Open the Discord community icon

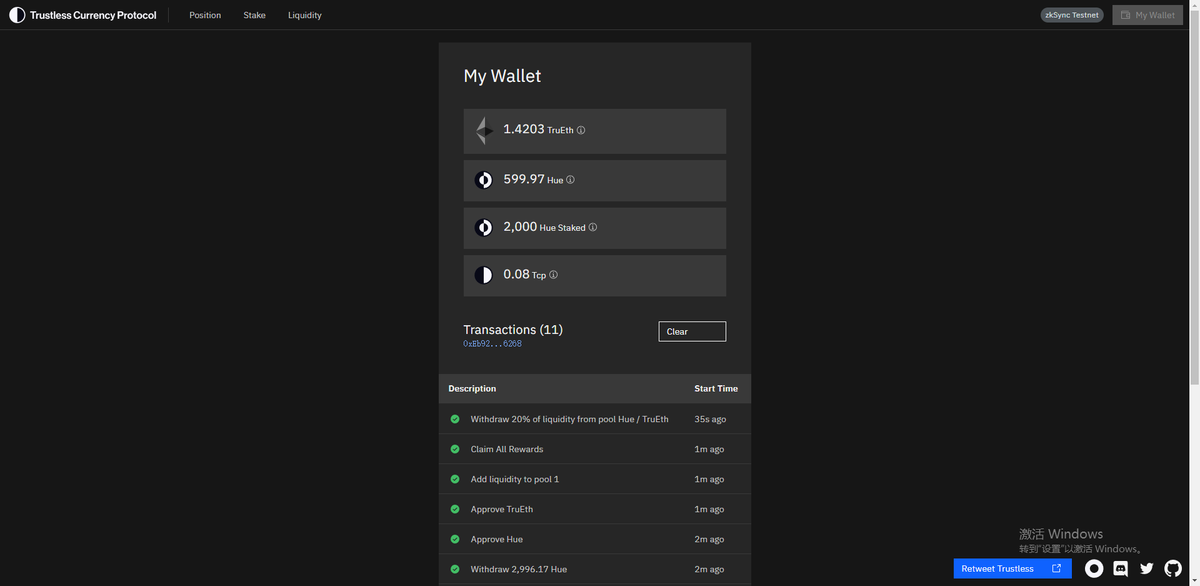pyautogui.click(x=1118, y=567)
